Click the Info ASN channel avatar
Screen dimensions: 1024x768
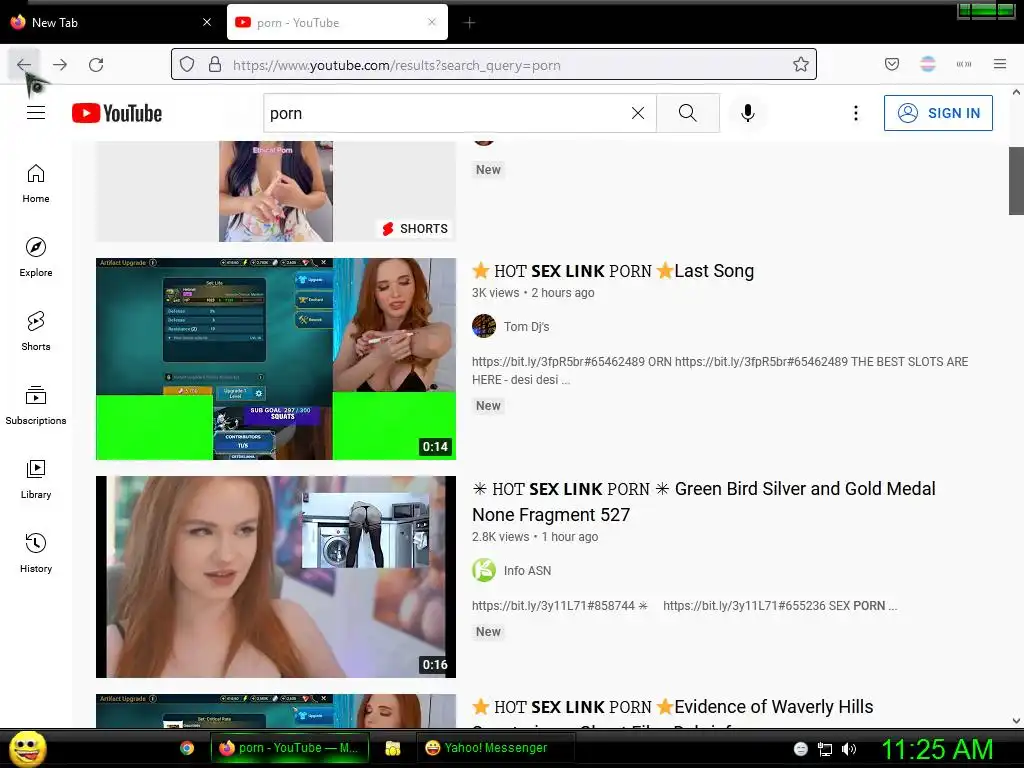pyautogui.click(x=484, y=570)
